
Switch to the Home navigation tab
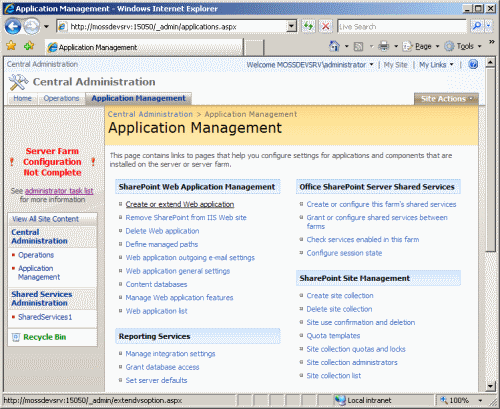coord(22,99)
